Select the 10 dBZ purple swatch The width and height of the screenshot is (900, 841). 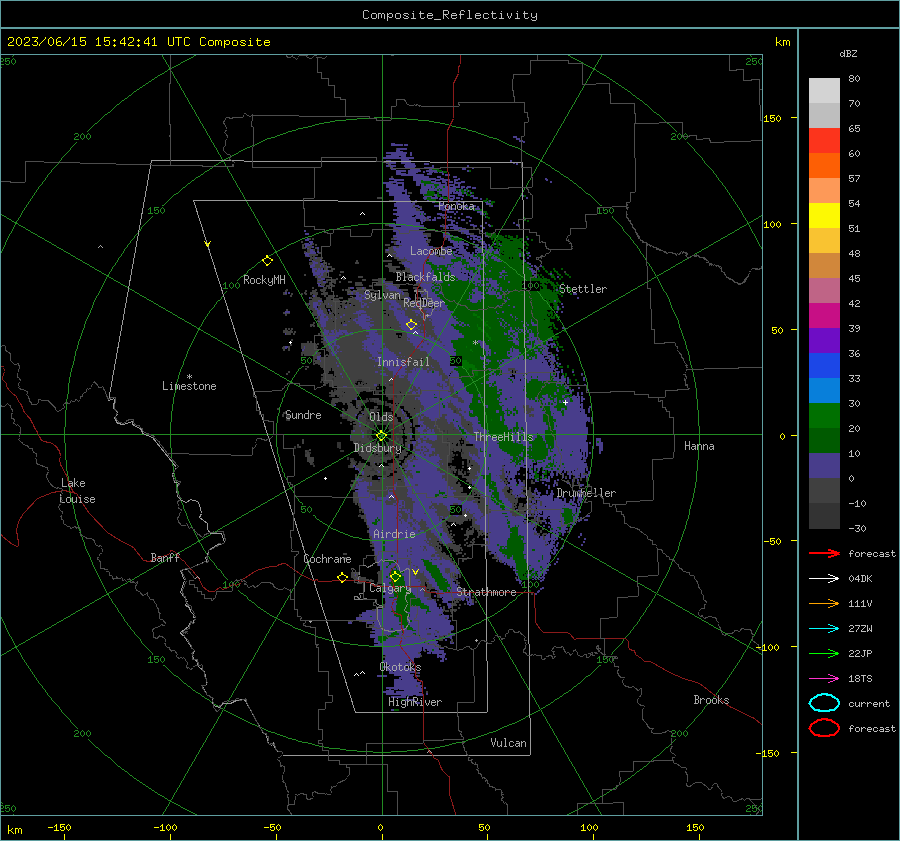[x=824, y=466]
